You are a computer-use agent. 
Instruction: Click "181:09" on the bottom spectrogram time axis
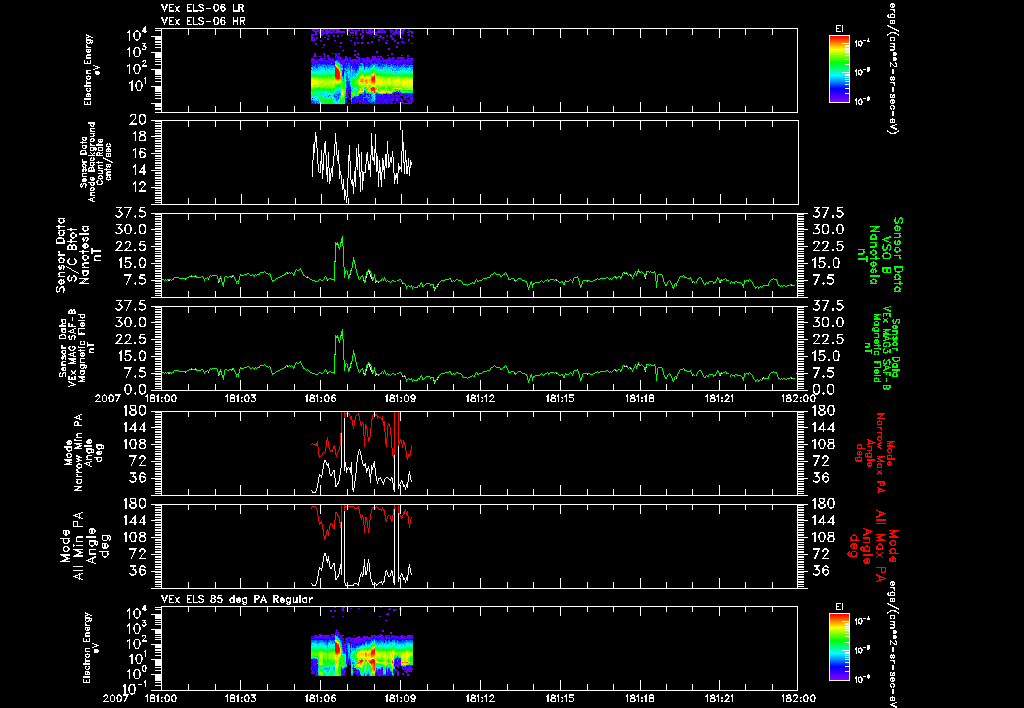coord(400,698)
